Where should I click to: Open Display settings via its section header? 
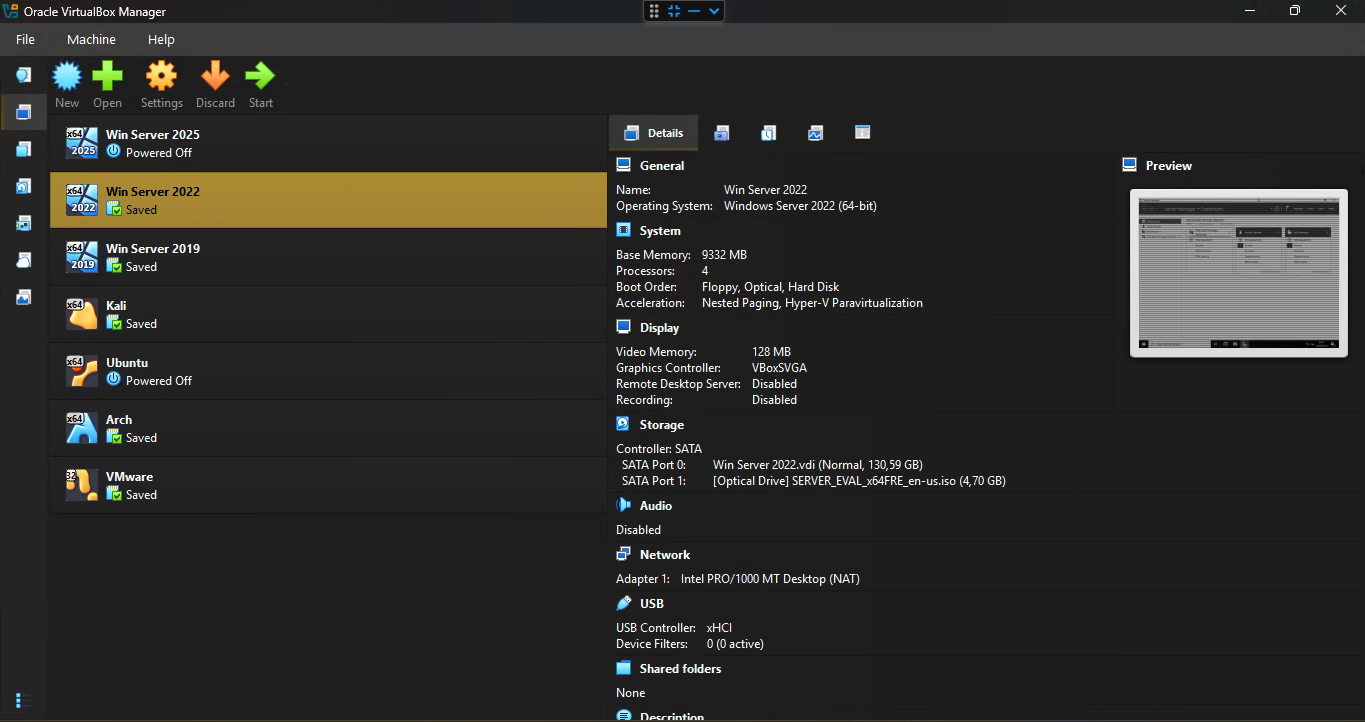tap(659, 328)
